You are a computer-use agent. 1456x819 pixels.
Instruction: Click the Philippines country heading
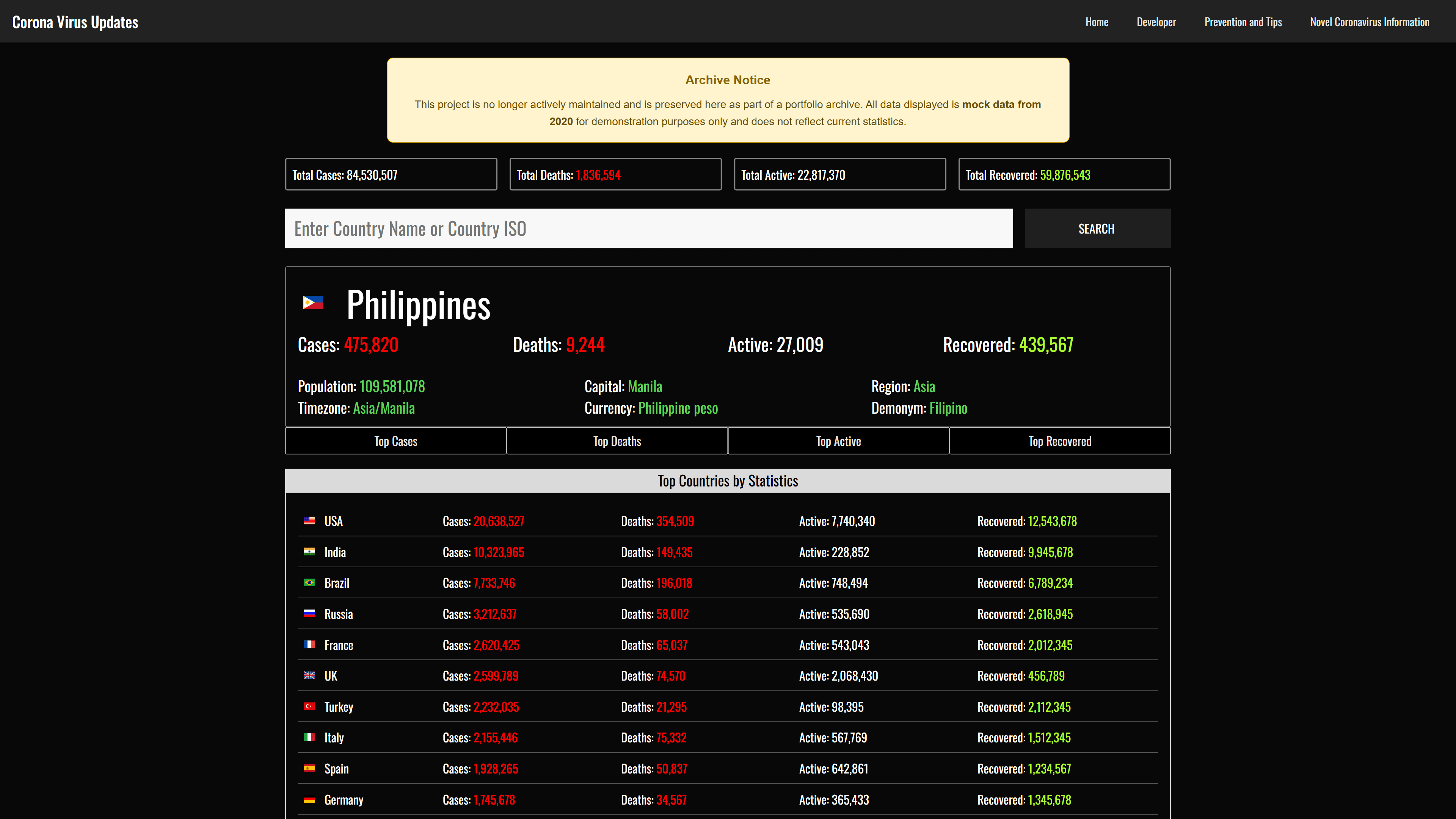coord(418,305)
